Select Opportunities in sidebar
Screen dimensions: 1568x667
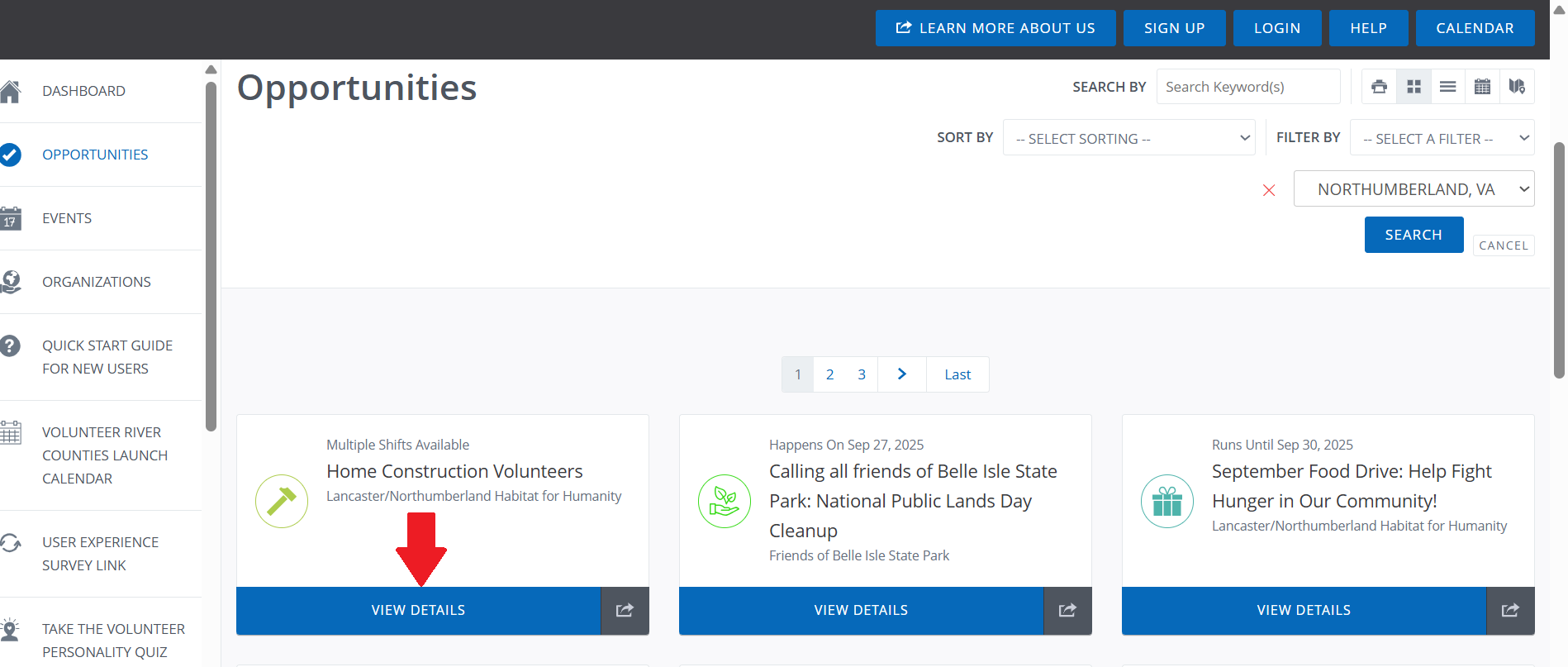click(x=95, y=155)
